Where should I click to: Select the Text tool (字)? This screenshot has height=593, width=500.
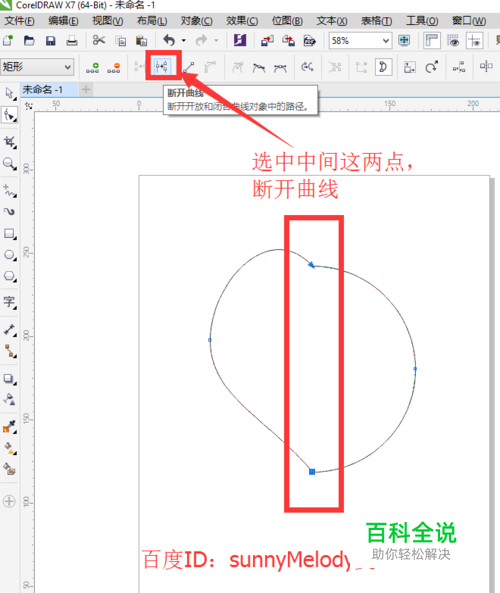[9, 302]
